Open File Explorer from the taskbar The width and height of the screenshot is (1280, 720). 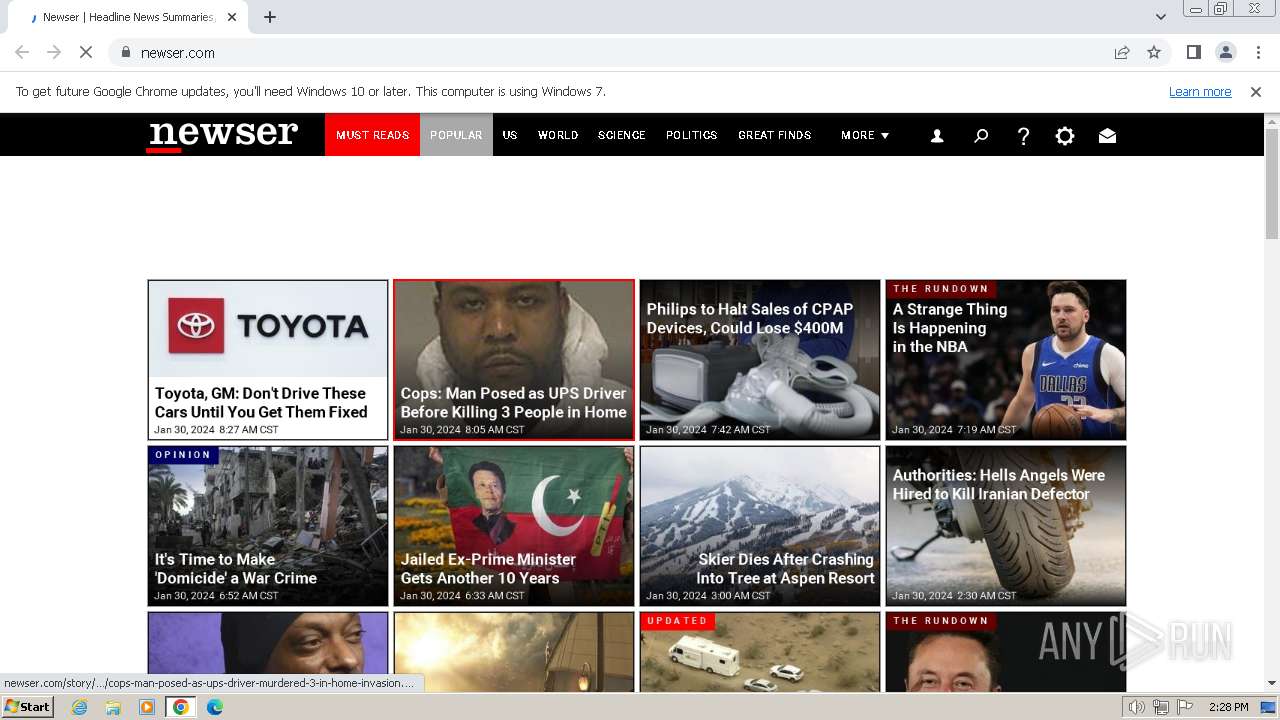coord(113,707)
